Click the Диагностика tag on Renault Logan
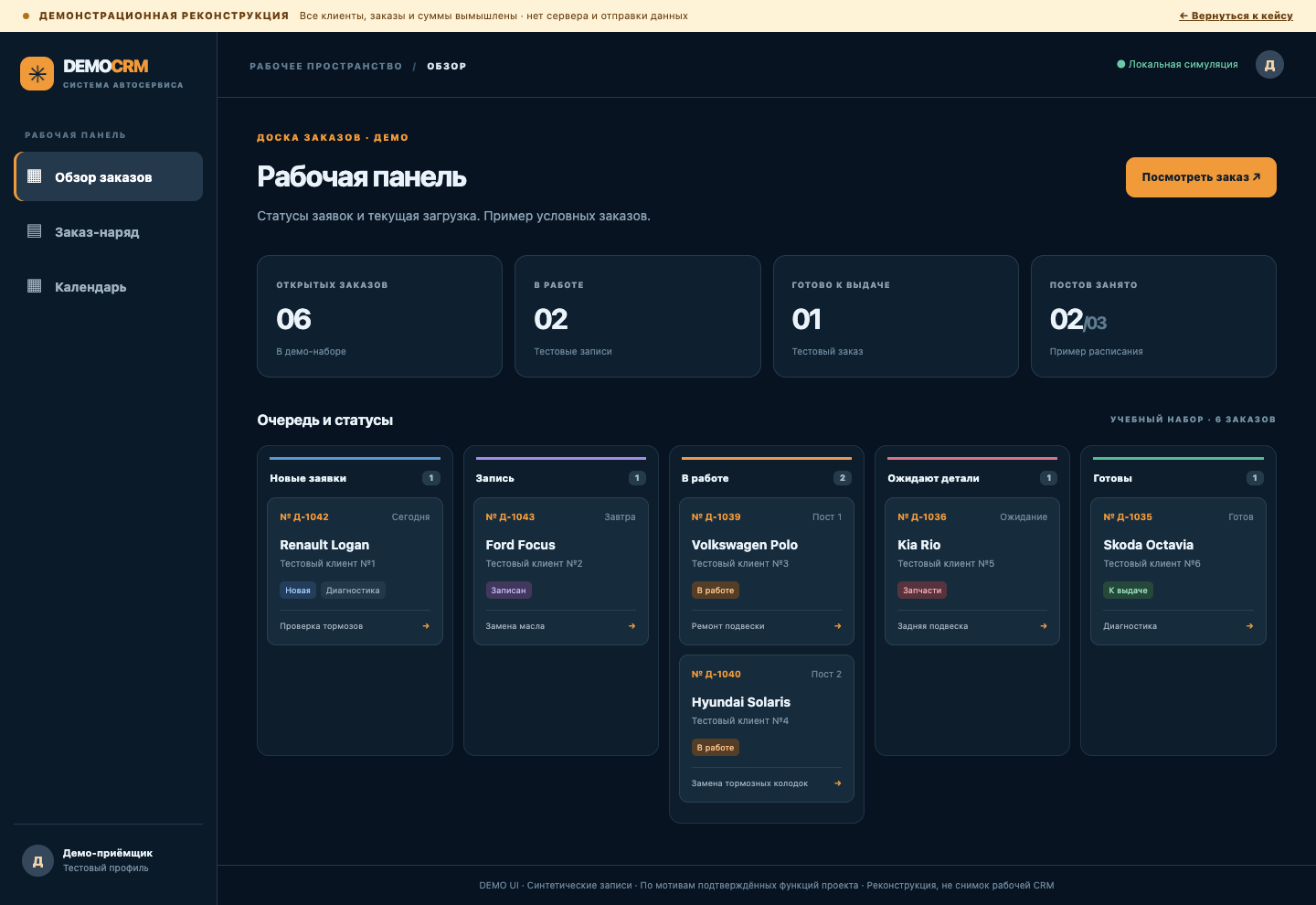 [x=353, y=591]
